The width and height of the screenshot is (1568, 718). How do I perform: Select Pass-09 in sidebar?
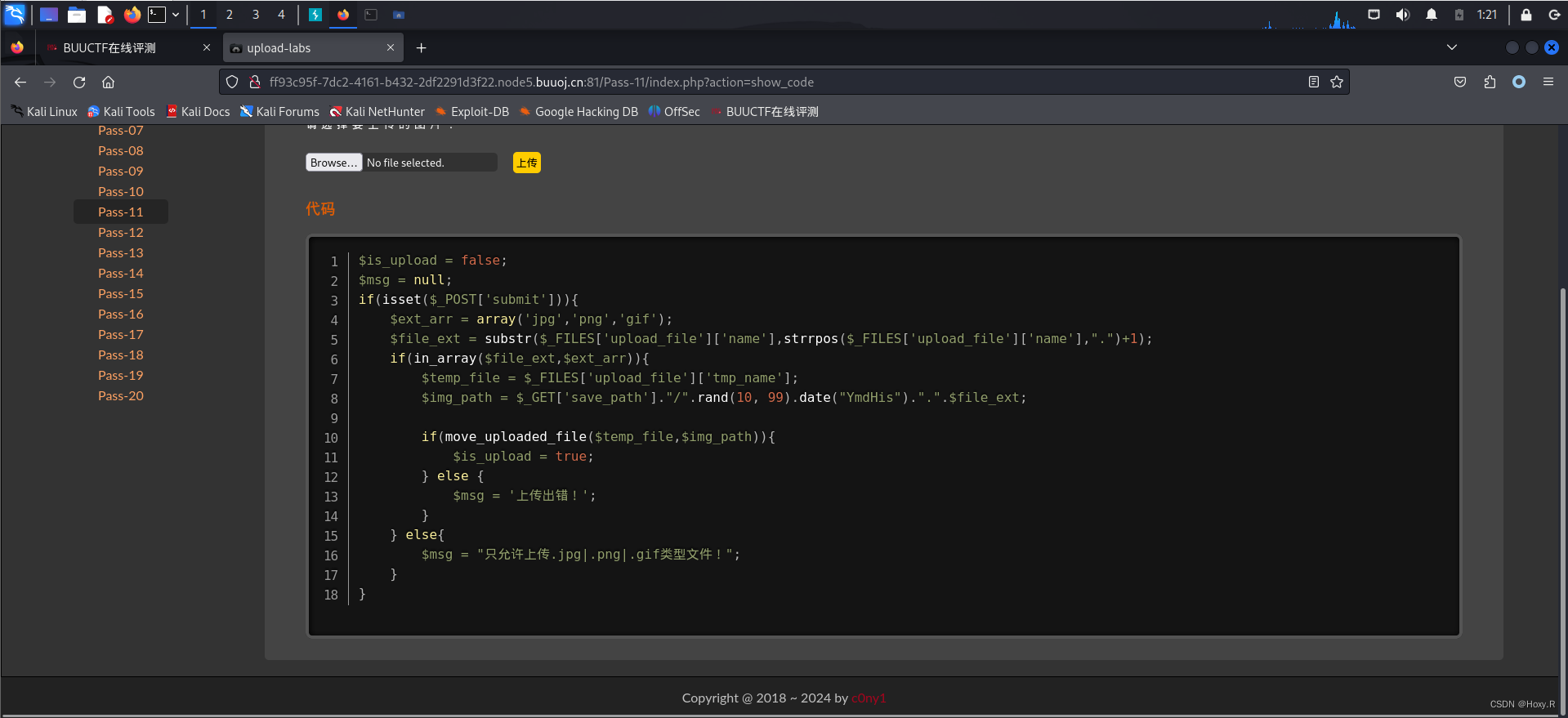(121, 171)
